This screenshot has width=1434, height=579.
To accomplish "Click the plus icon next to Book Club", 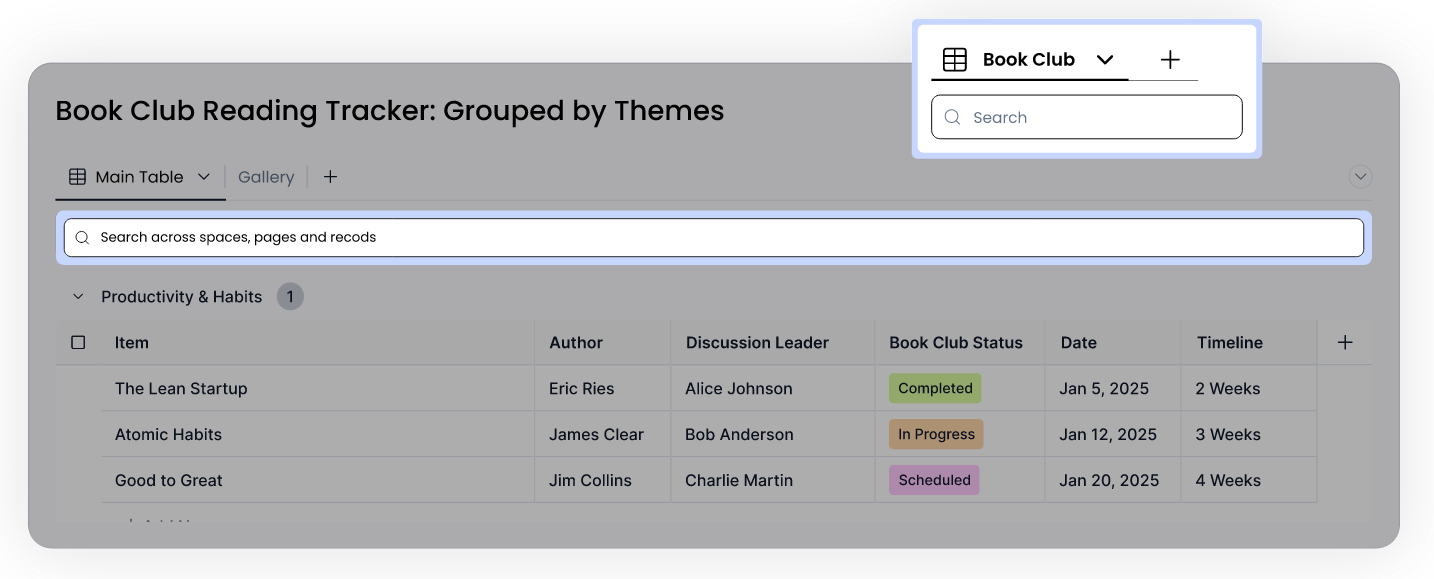I will pyautogui.click(x=1170, y=60).
